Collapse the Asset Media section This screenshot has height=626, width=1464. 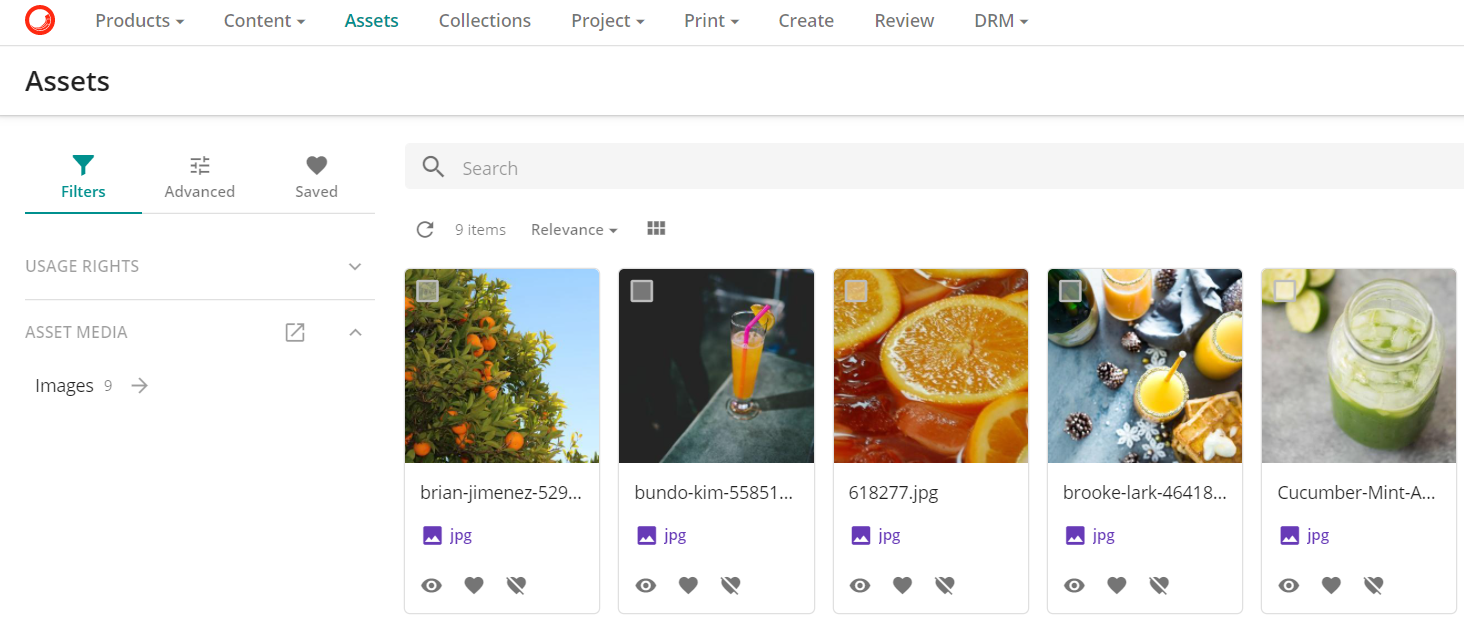coord(355,332)
